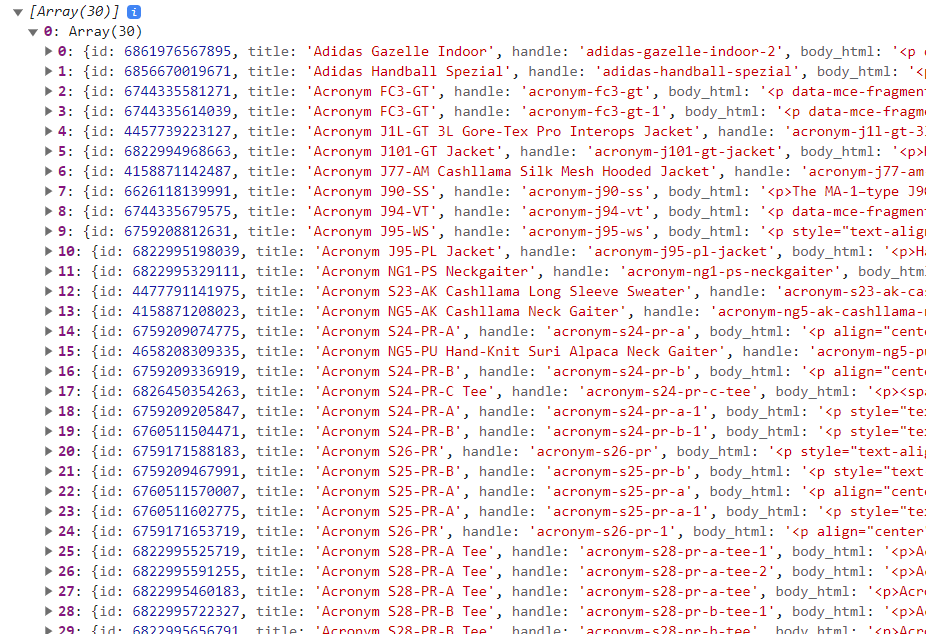
Task: Expand item 2 with id 6744335581271
Action: tap(49, 92)
